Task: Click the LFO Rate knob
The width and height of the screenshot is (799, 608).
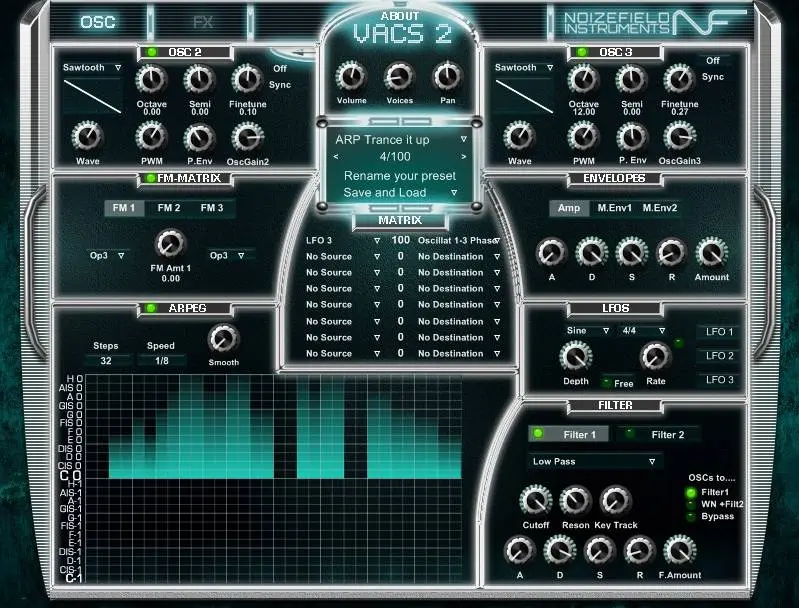Action: tap(655, 356)
